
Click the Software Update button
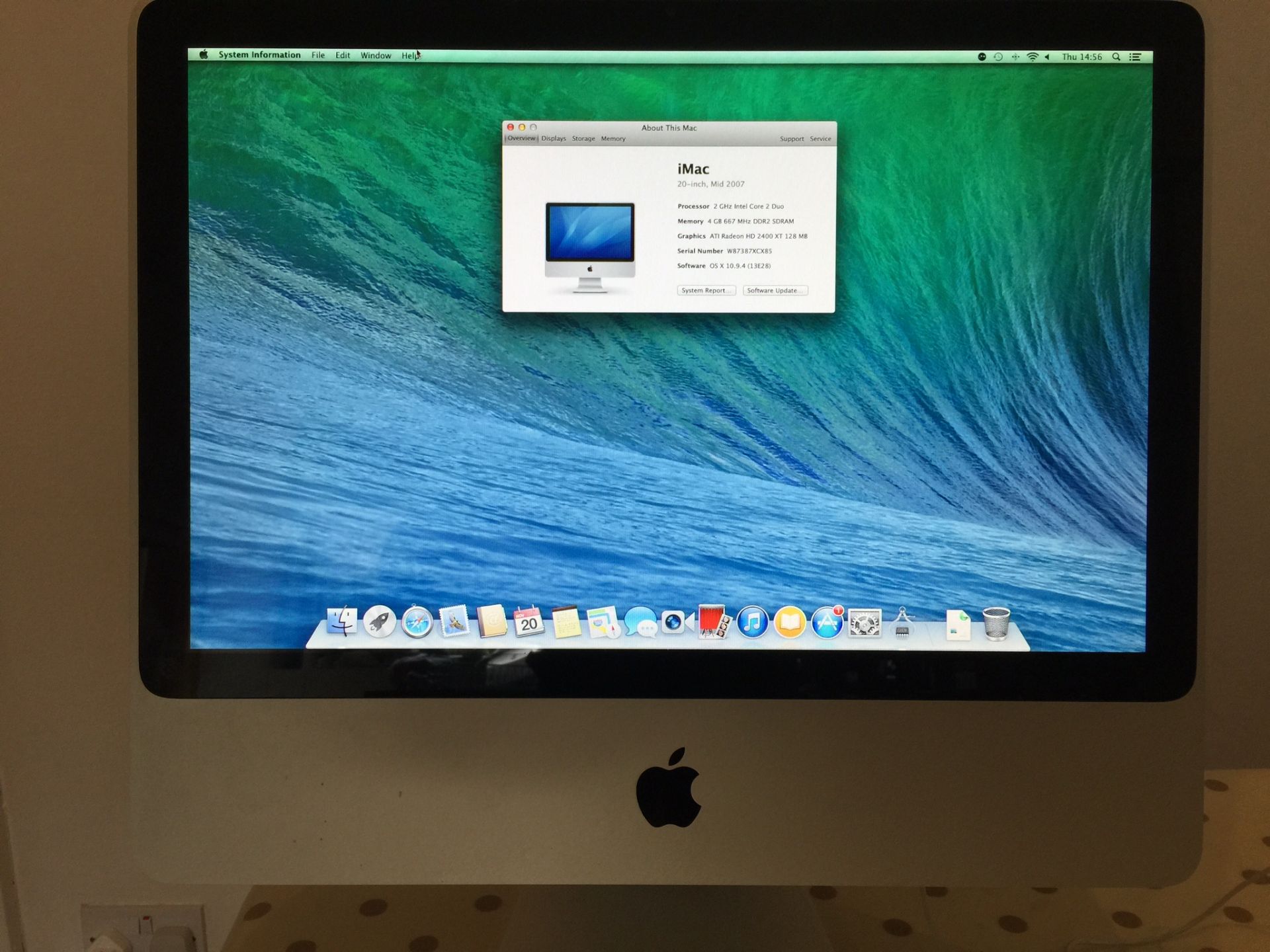pyautogui.click(x=775, y=290)
